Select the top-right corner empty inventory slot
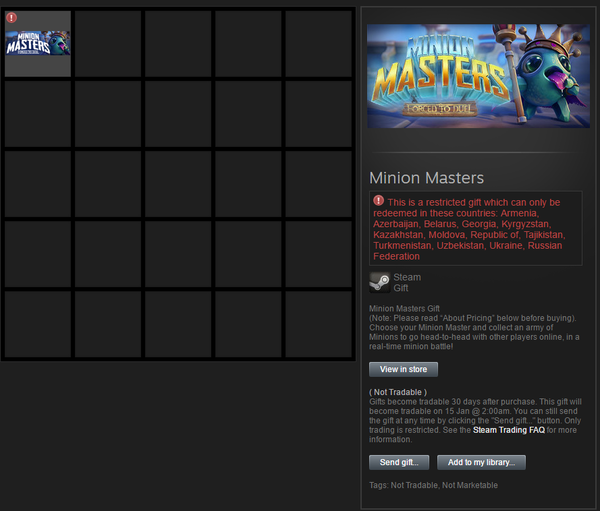Screen dimensions: 600x511 pyautogui.click(x=318, y=44)
